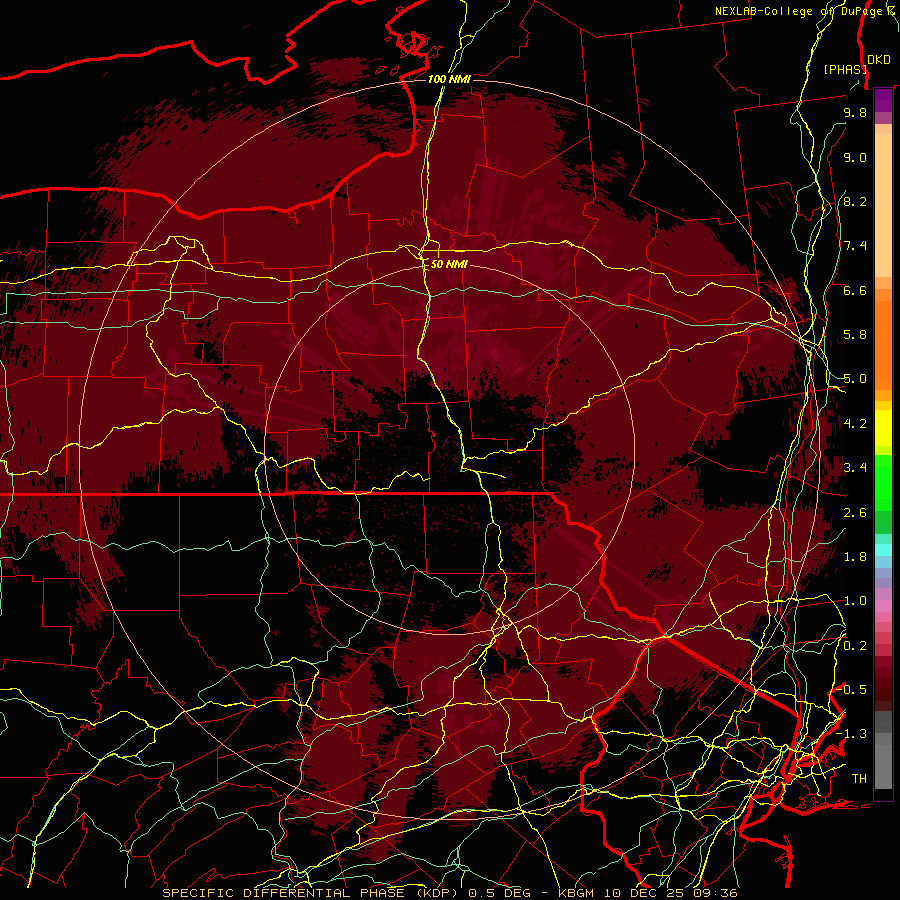The image size is (900, 900).
Task: Click the 6.6 value on the color scale
Action: pyautogui.click(x=855, y=290)
